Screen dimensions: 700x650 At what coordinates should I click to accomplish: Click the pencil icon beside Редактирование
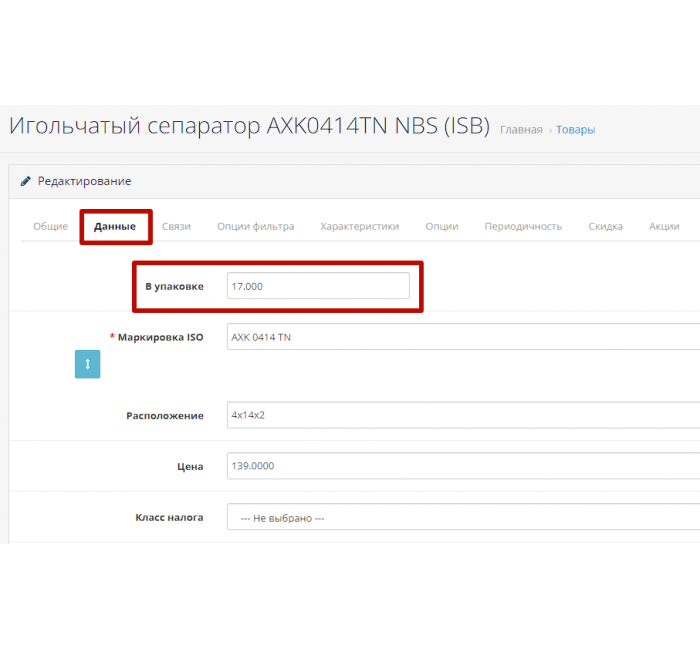click(26, 181)
